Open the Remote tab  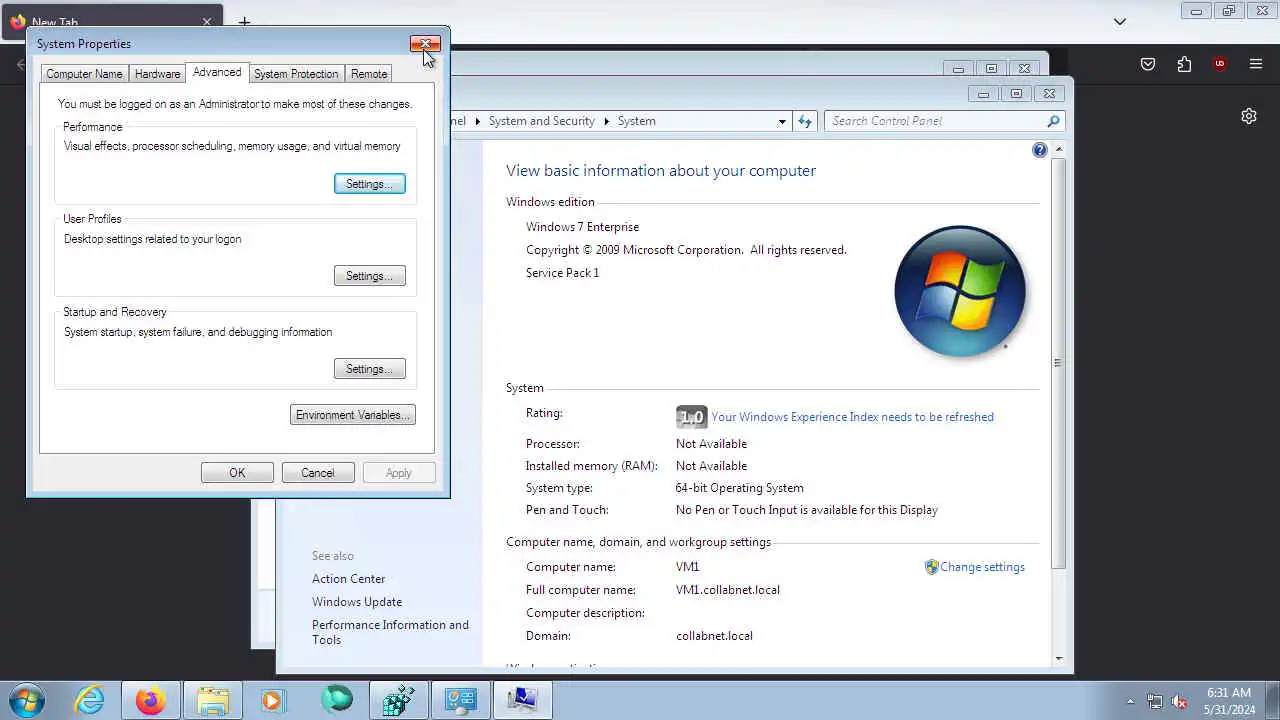369,74
